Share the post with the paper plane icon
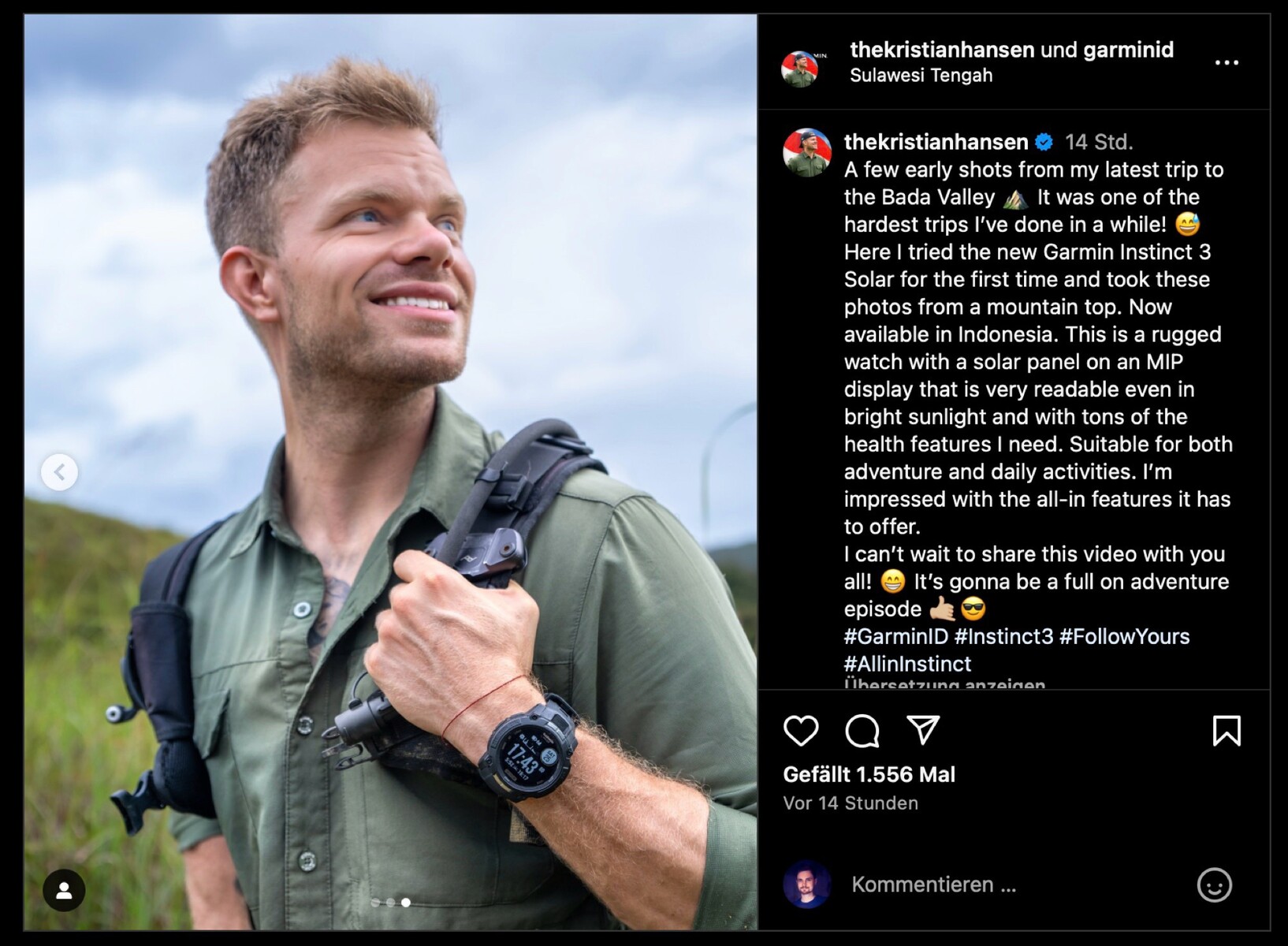 (x=923, y=731)
